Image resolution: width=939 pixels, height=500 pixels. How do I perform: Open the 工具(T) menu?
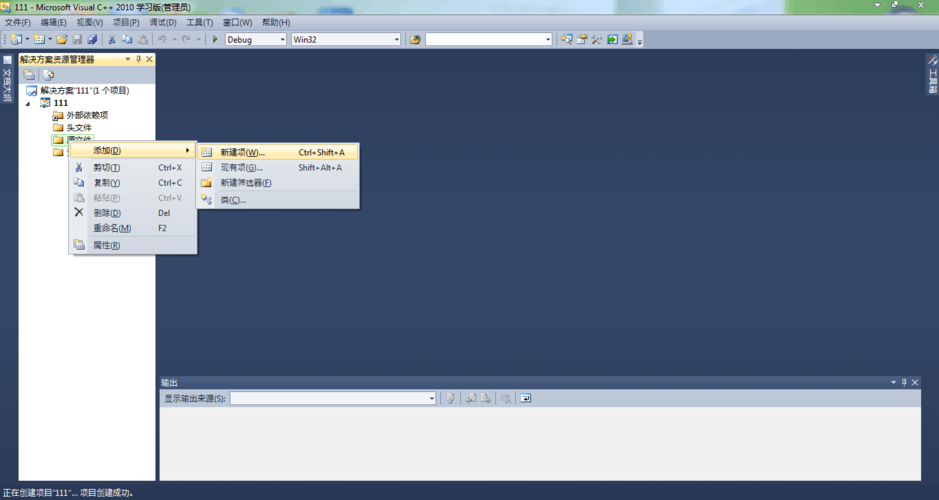coord(199,22)
